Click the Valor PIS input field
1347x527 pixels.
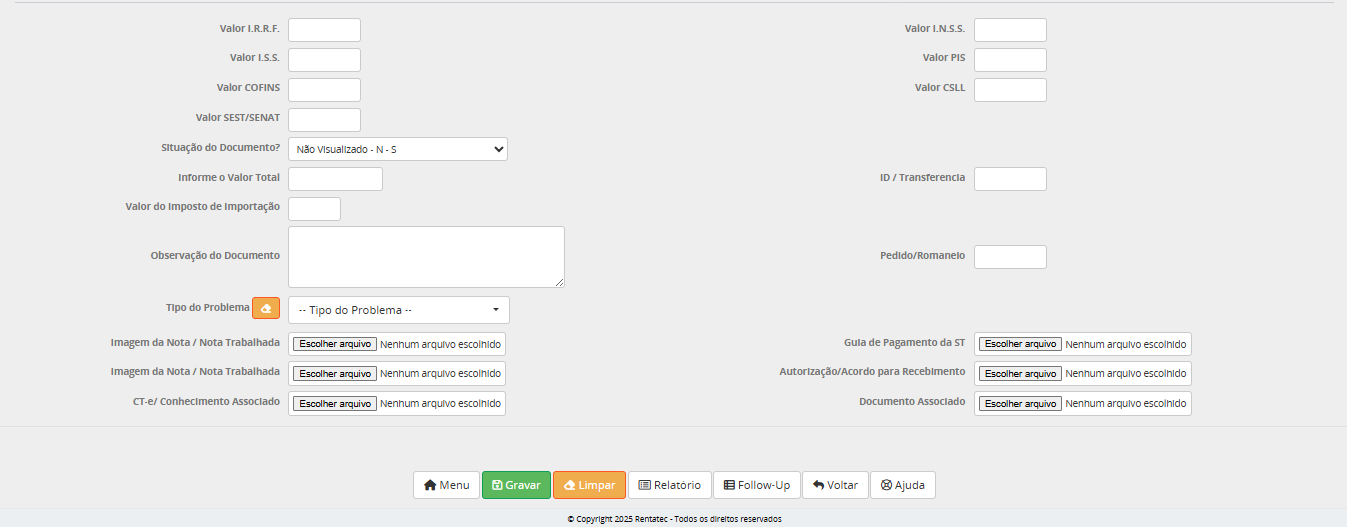1010,60
